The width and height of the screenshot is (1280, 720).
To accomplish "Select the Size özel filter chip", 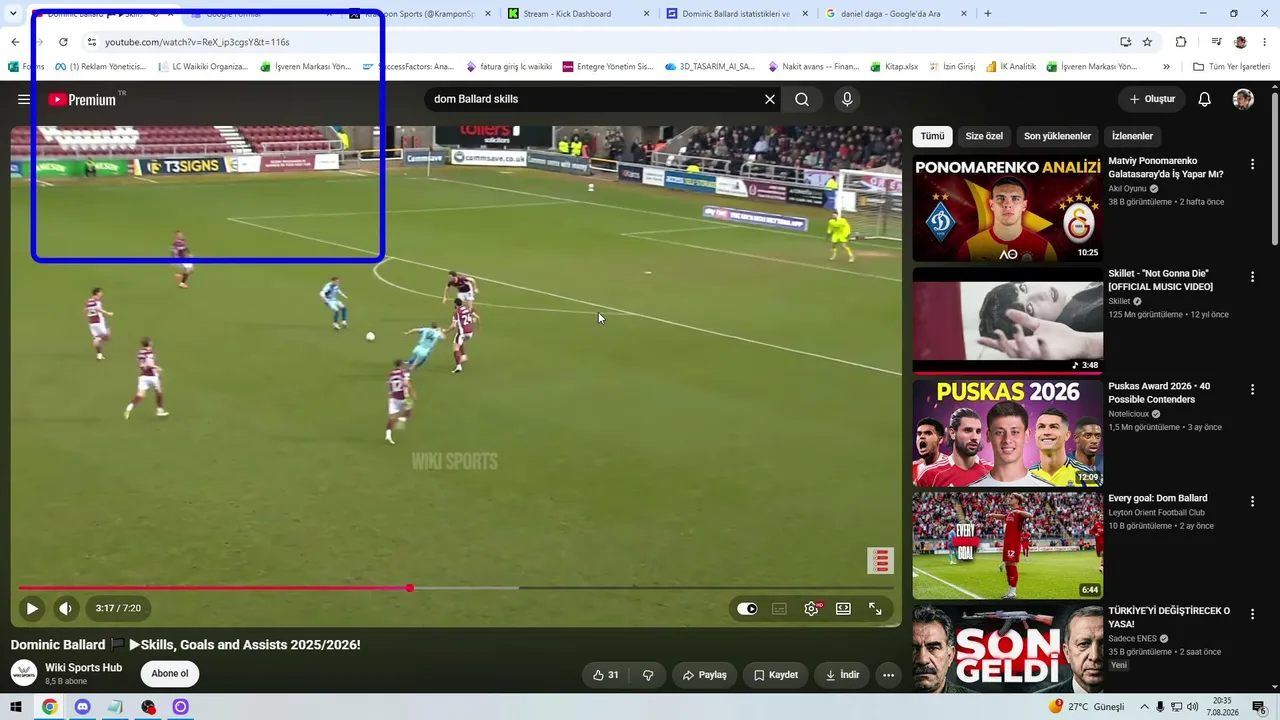I will tap(984, 136).
